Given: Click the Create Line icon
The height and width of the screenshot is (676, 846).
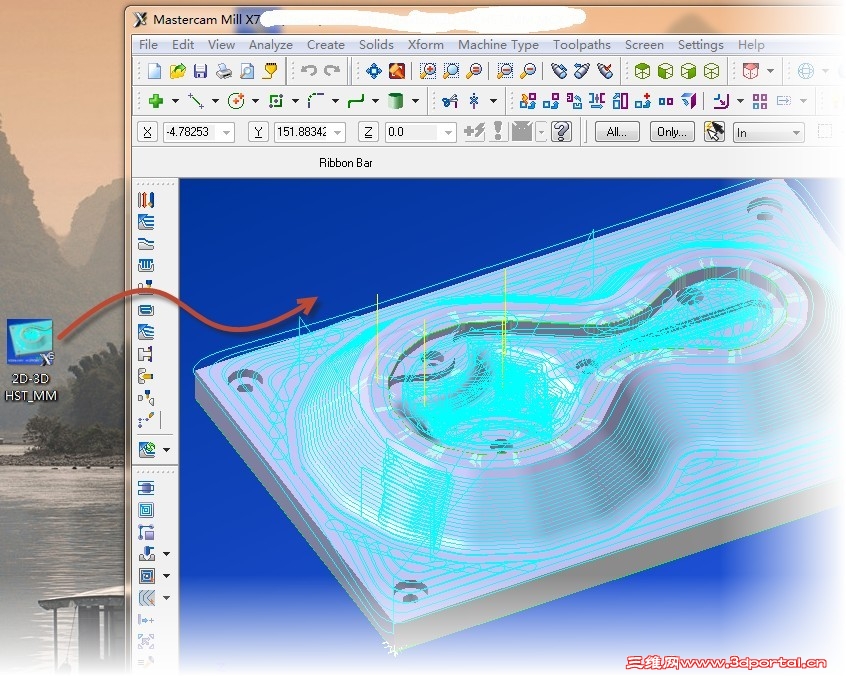Looking at the screenshot, I should click(x=195, y=101).
